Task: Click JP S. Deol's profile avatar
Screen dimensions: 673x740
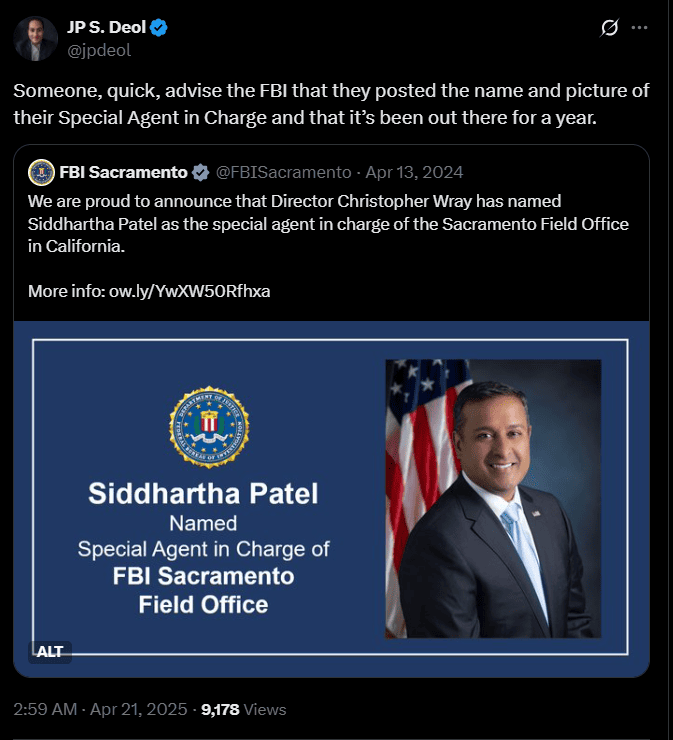Action: [x=36, y=38]
